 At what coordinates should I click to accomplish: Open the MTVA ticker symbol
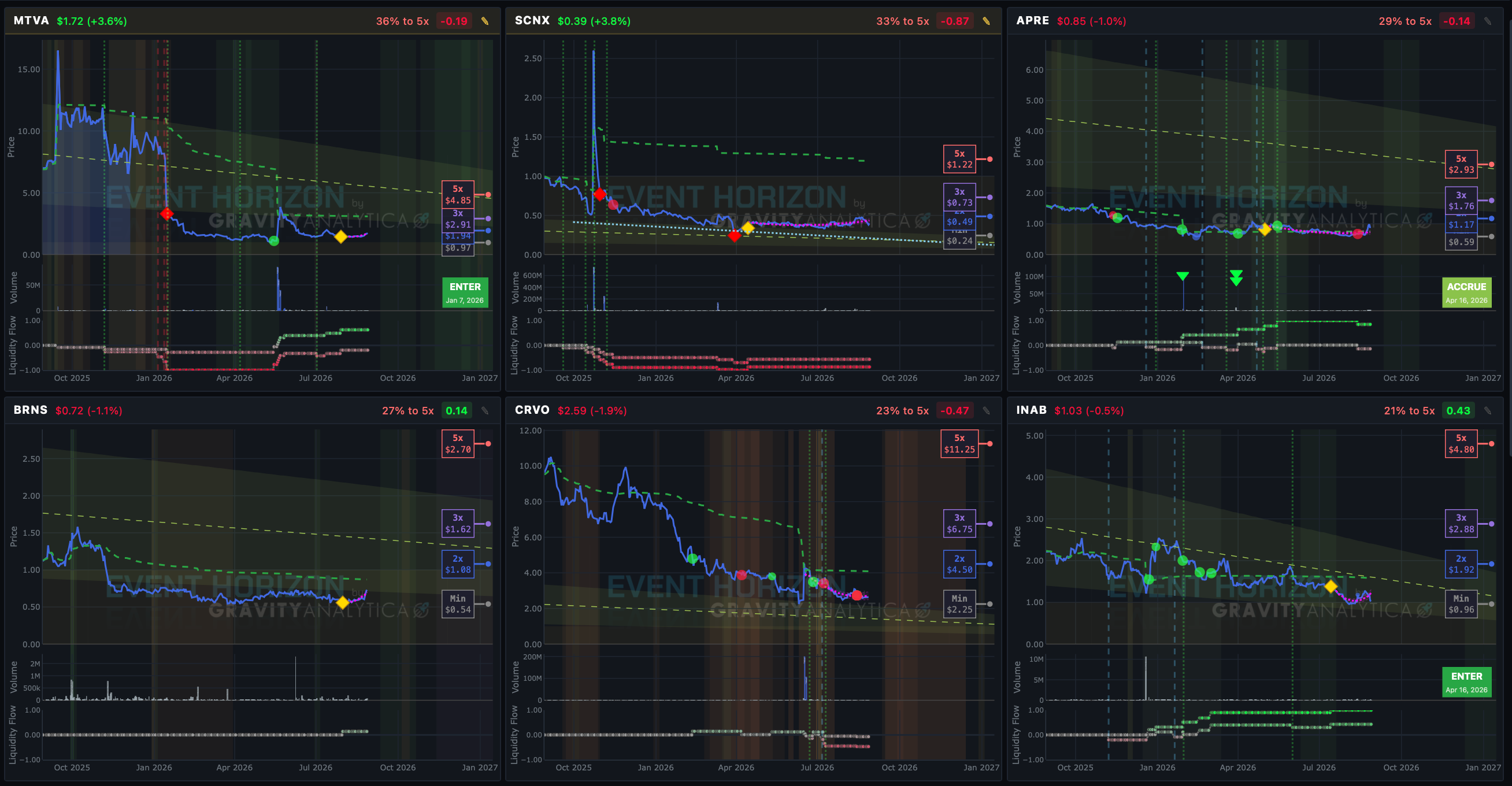[31, 21]
